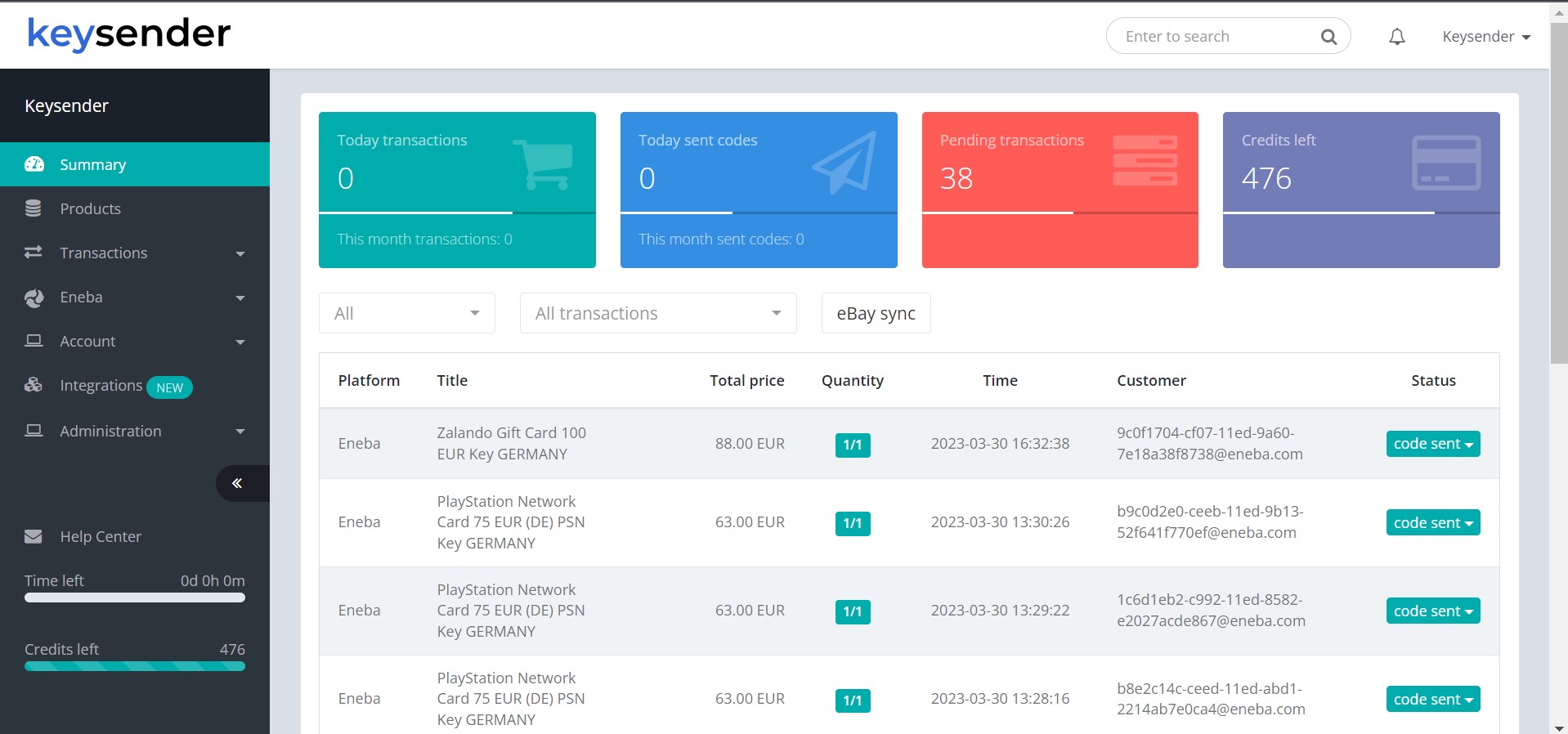Open Transactions menu item
Screen dimensions: 1568x734
point(135,253)
